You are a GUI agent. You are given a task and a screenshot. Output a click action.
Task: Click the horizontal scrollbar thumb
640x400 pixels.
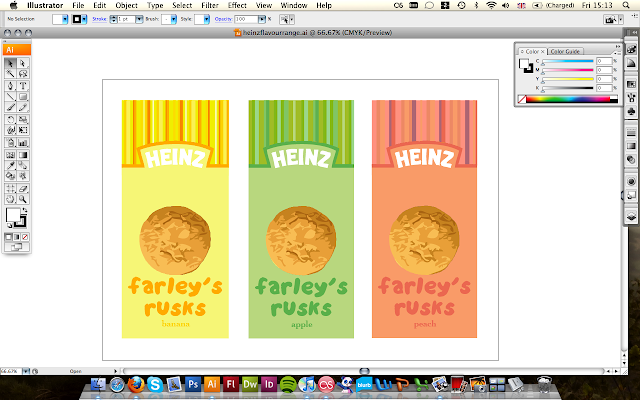coord(364,371)
